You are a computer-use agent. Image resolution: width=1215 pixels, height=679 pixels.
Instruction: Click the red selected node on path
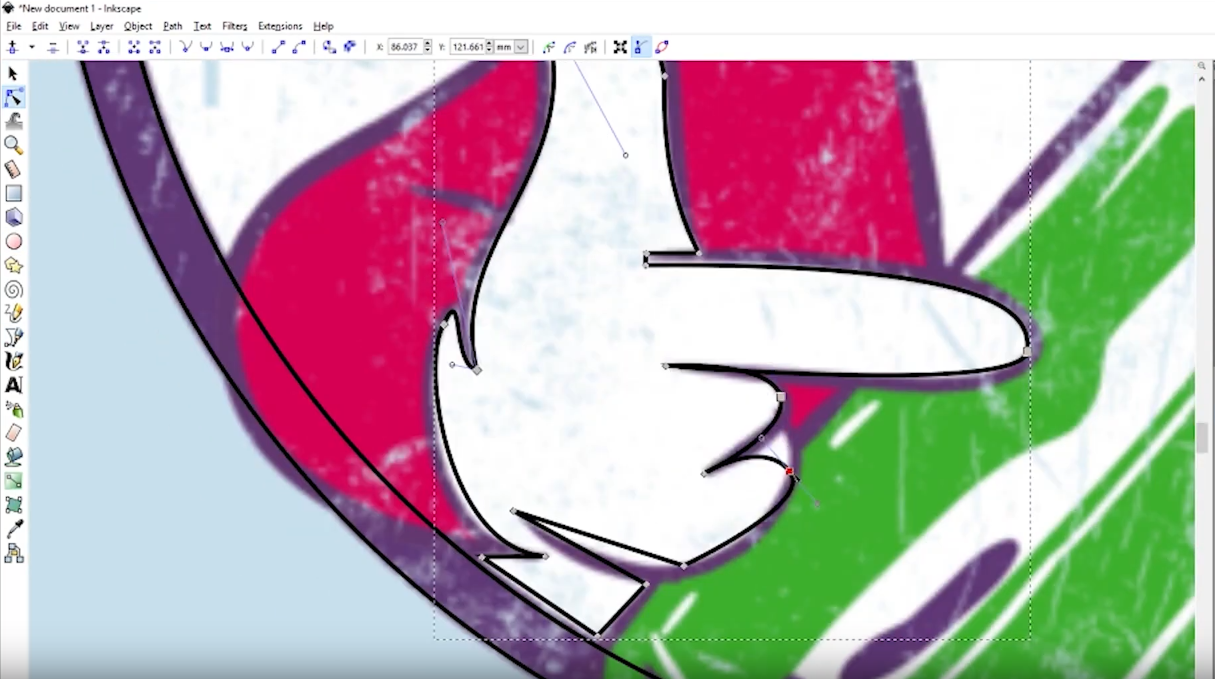click(x=789, y=471)
